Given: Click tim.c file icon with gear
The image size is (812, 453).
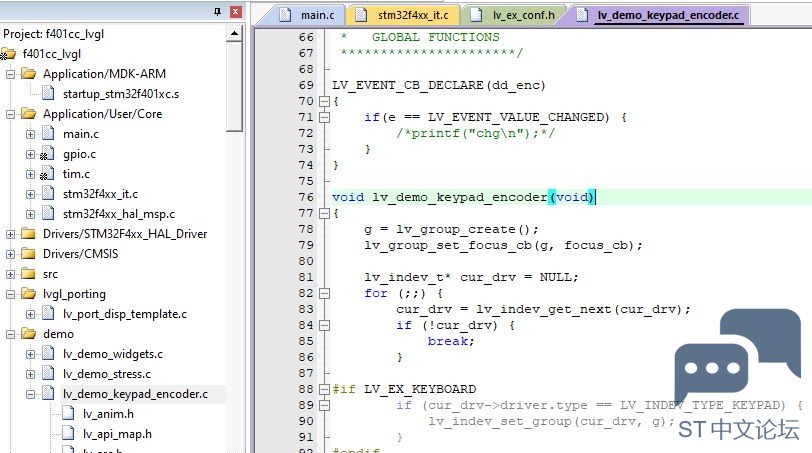Looking at the screenshot, I should pyautogui.click(x=47, y=173).
